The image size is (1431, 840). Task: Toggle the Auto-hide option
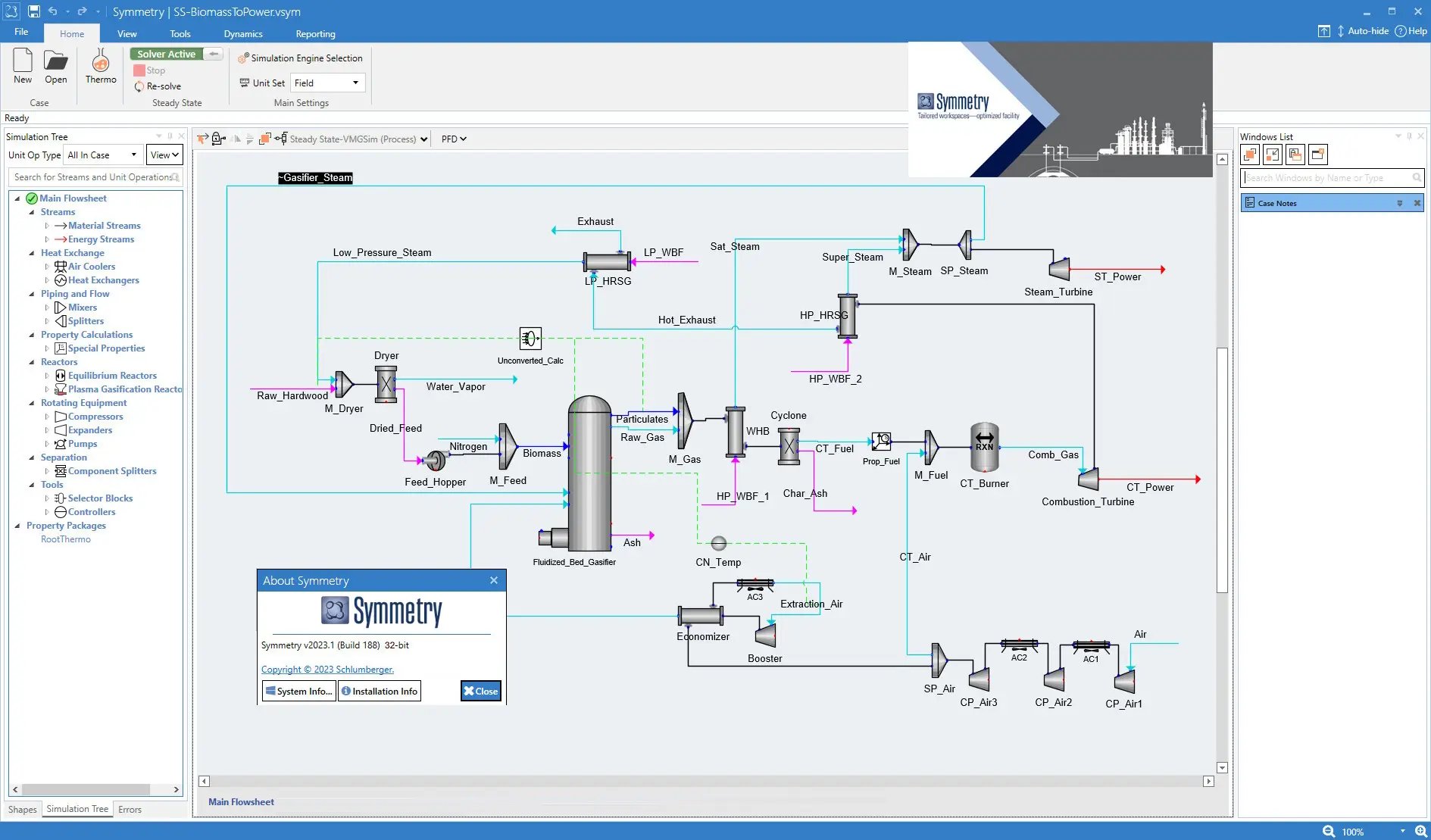tap(1362, 31)
